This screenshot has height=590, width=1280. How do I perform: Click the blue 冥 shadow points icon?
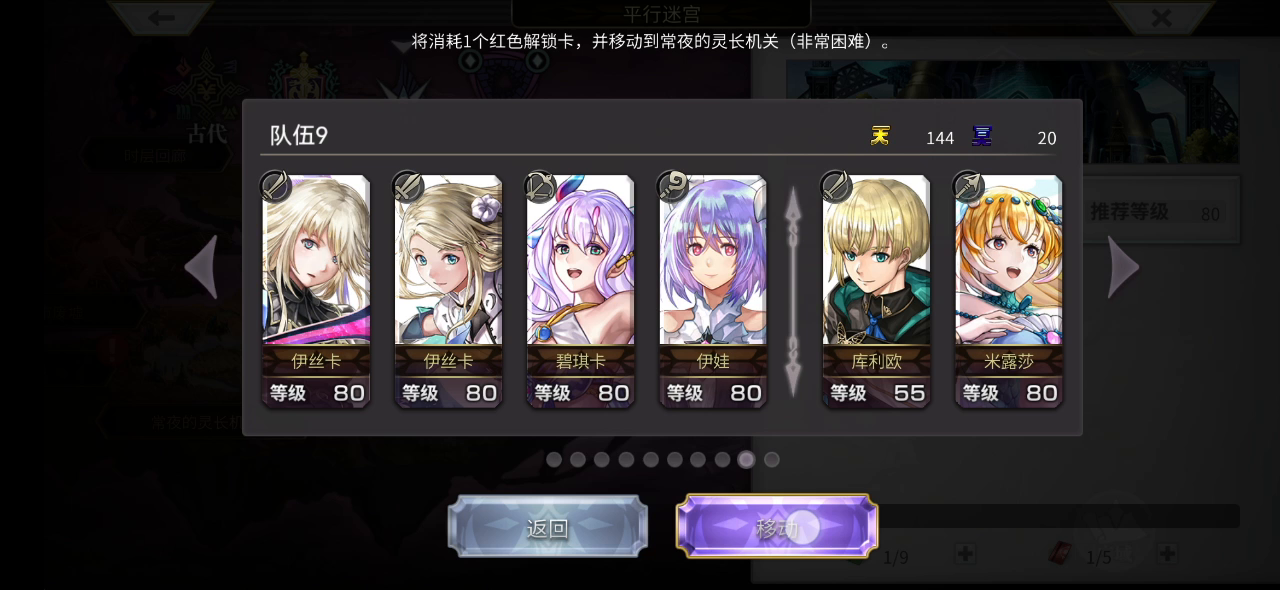tap(982, 137)
